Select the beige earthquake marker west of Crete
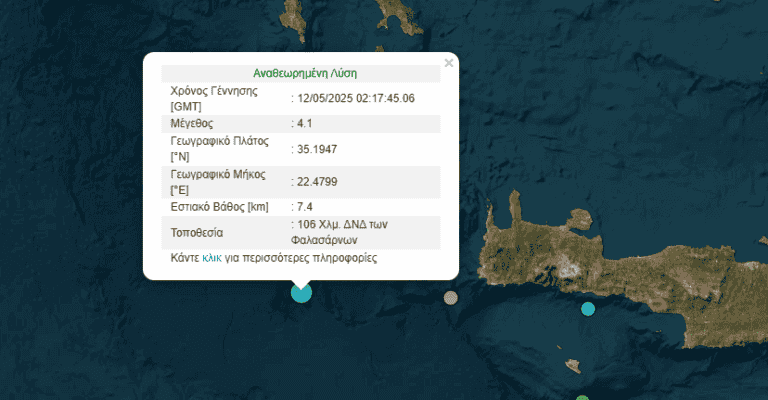The image size is (768, 400). tap(451, 297)
